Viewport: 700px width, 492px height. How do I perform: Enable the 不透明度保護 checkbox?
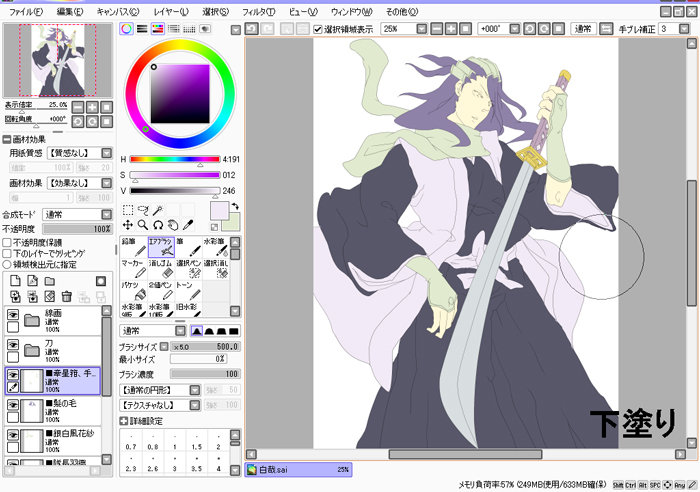tap(8, 242)
